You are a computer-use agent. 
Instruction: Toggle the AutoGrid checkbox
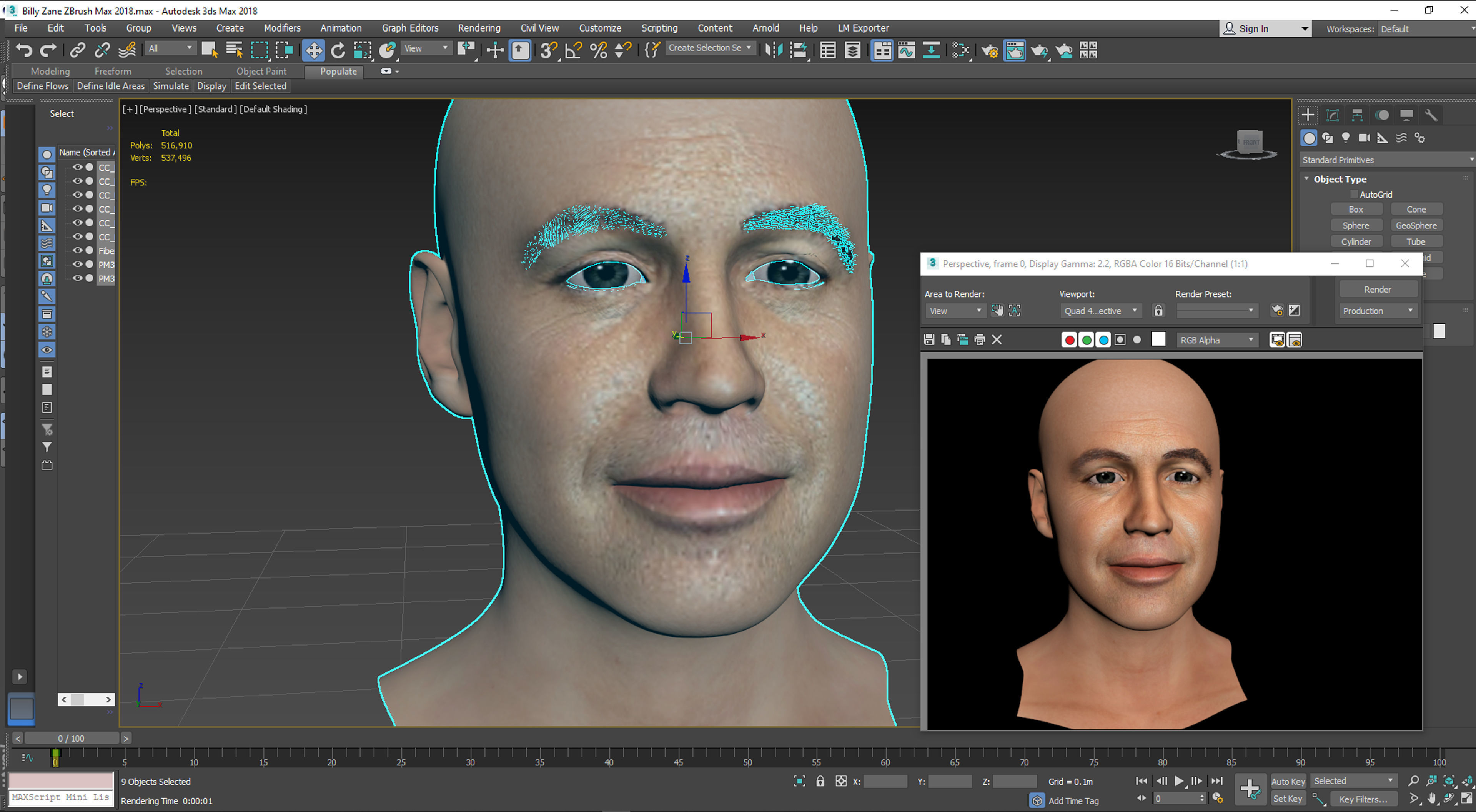coord(1355,194)
